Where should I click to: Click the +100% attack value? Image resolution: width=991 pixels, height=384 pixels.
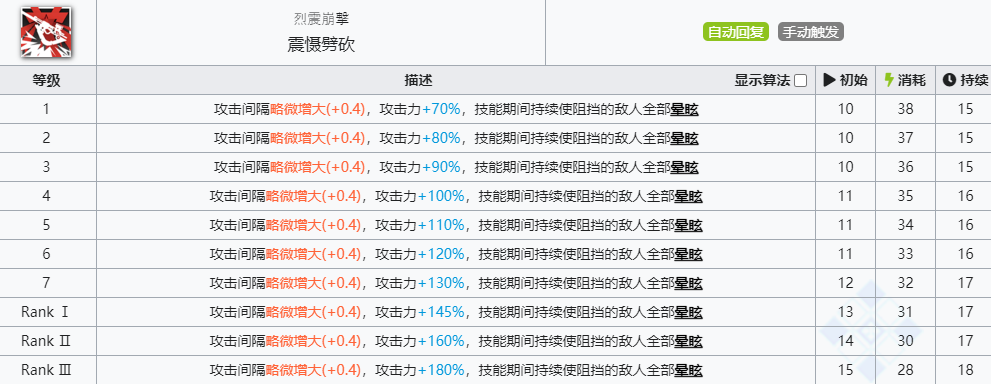[441, 196]
